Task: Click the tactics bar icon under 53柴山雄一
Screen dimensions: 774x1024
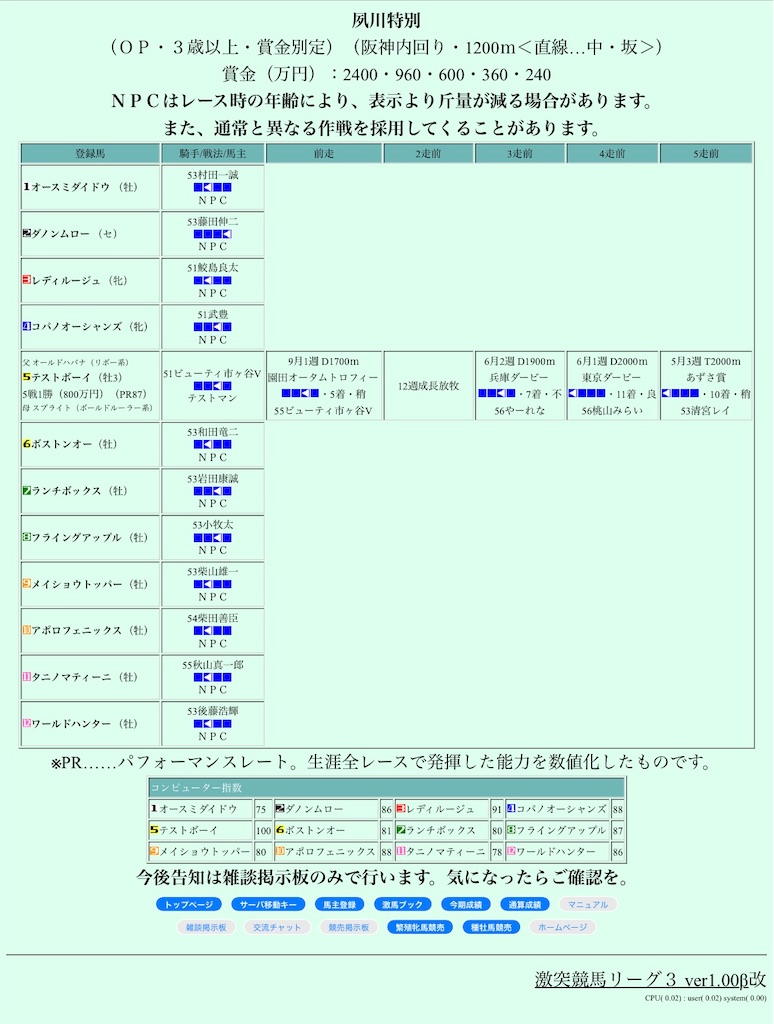Action: 212,584
